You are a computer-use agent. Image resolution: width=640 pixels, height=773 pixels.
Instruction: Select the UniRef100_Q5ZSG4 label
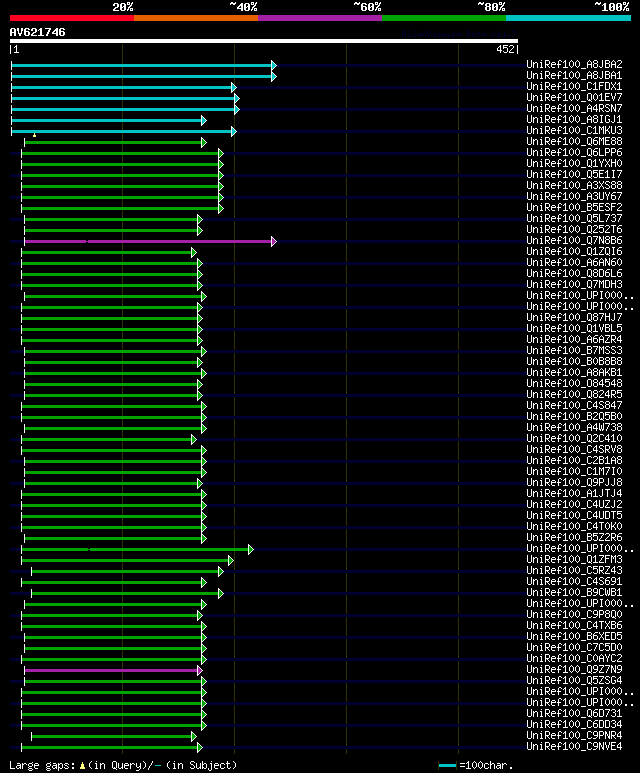(574, 680)
